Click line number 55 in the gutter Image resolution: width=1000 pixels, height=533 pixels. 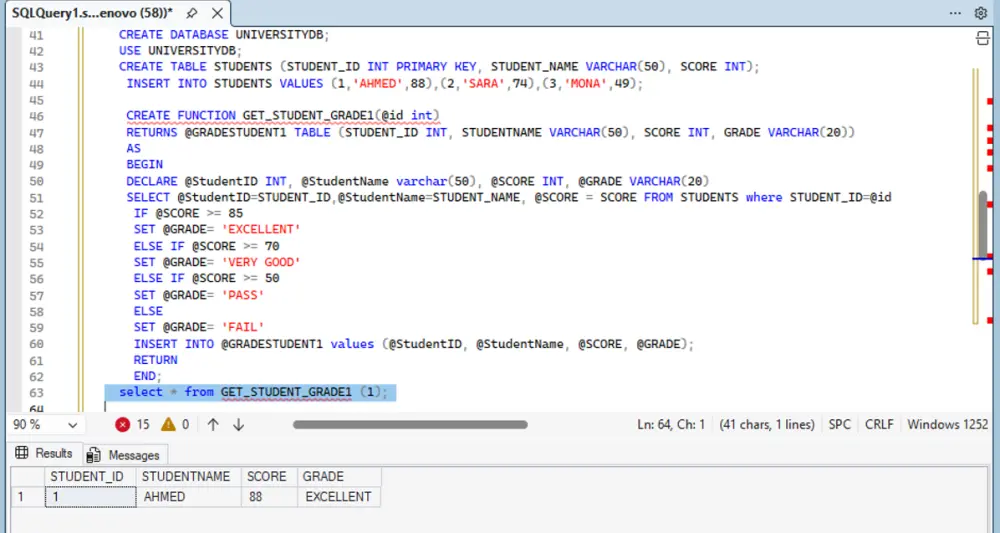click(36, 263)
